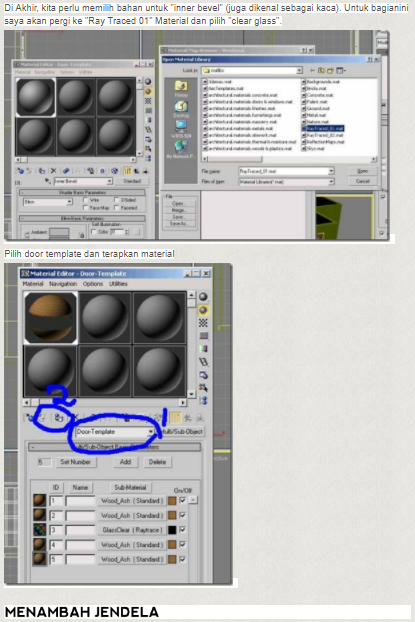This screenshot has width=415, height=622.
Task: Click Put Material to Scene in Door-Template editor
Action: [x=42, y=418]
